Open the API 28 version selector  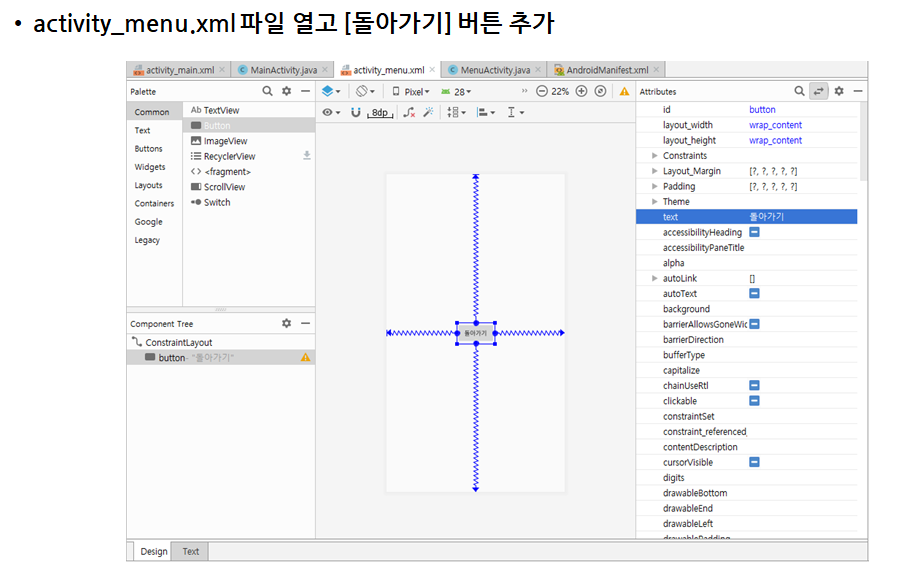pos(456,92)
